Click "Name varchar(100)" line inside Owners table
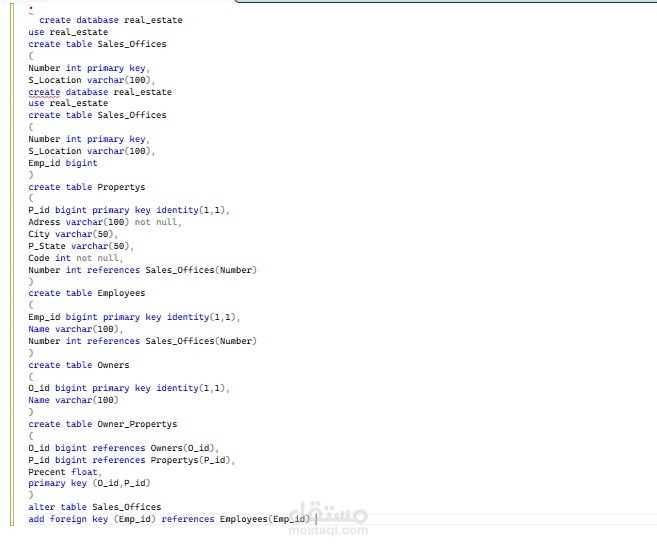This screenshot has width=657, height=548. click(x=73, y=400)
